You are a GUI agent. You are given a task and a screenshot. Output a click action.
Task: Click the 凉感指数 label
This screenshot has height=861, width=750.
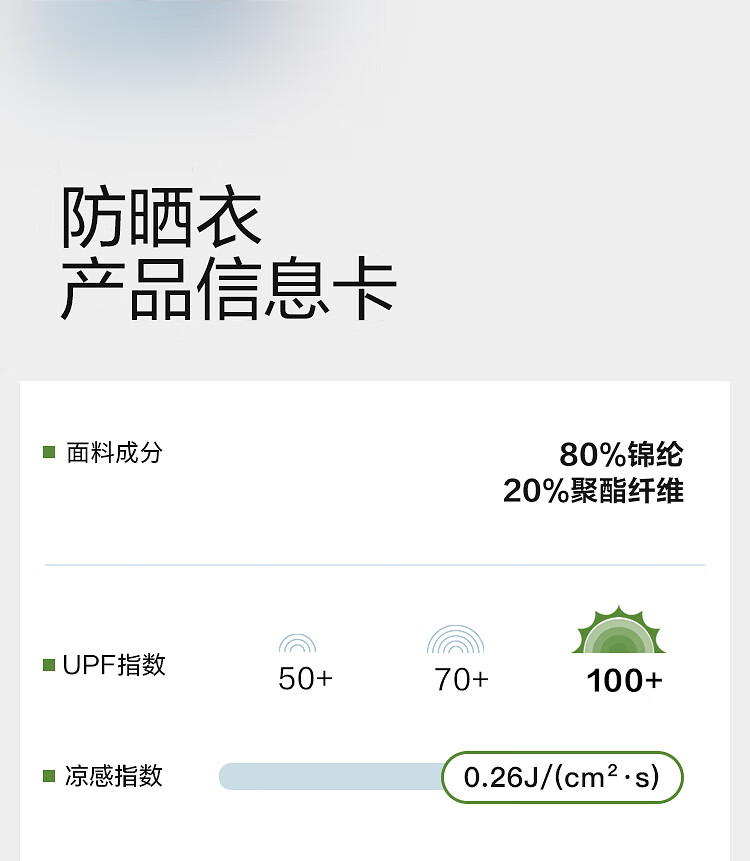click(x=114, y=776)
